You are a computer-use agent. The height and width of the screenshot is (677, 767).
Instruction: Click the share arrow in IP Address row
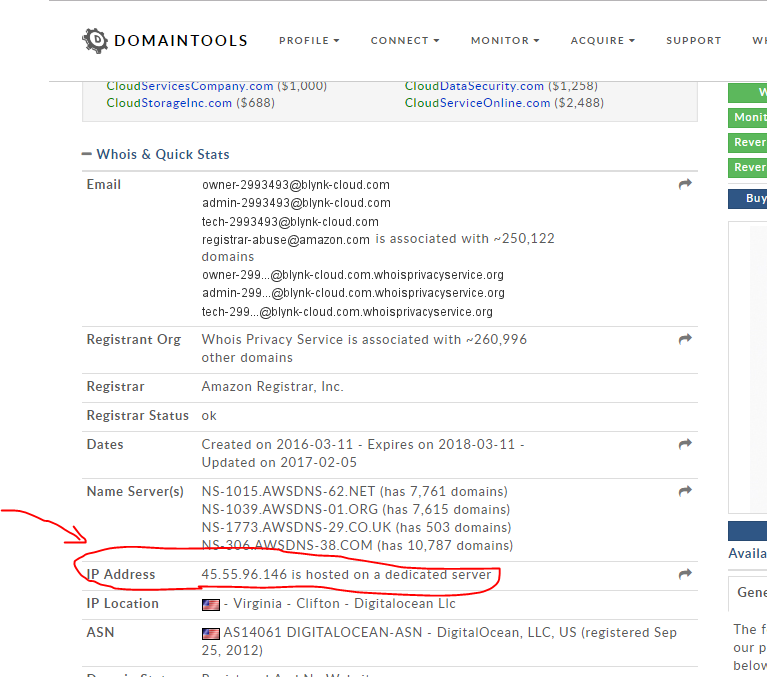point(685,574)
